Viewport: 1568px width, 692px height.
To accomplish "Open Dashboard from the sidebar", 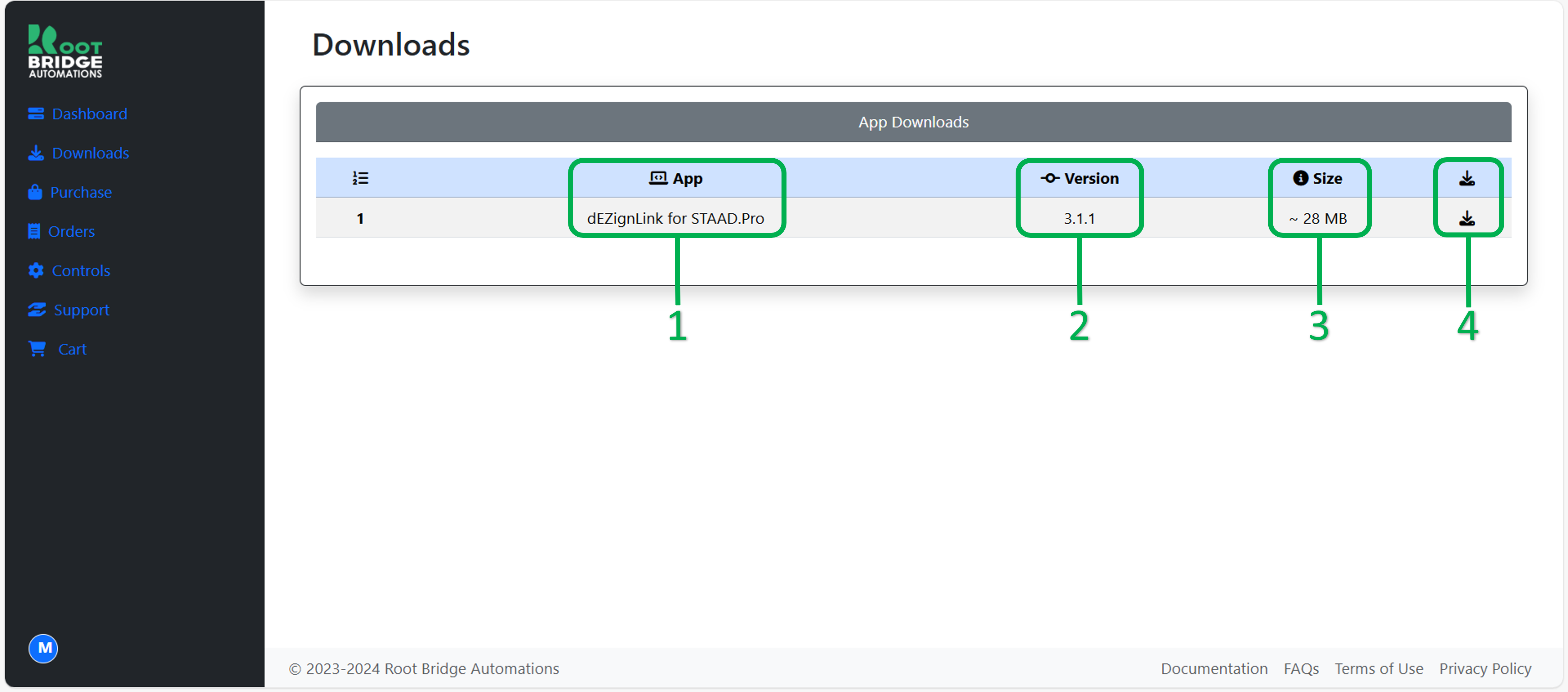I will pos(89,114).
